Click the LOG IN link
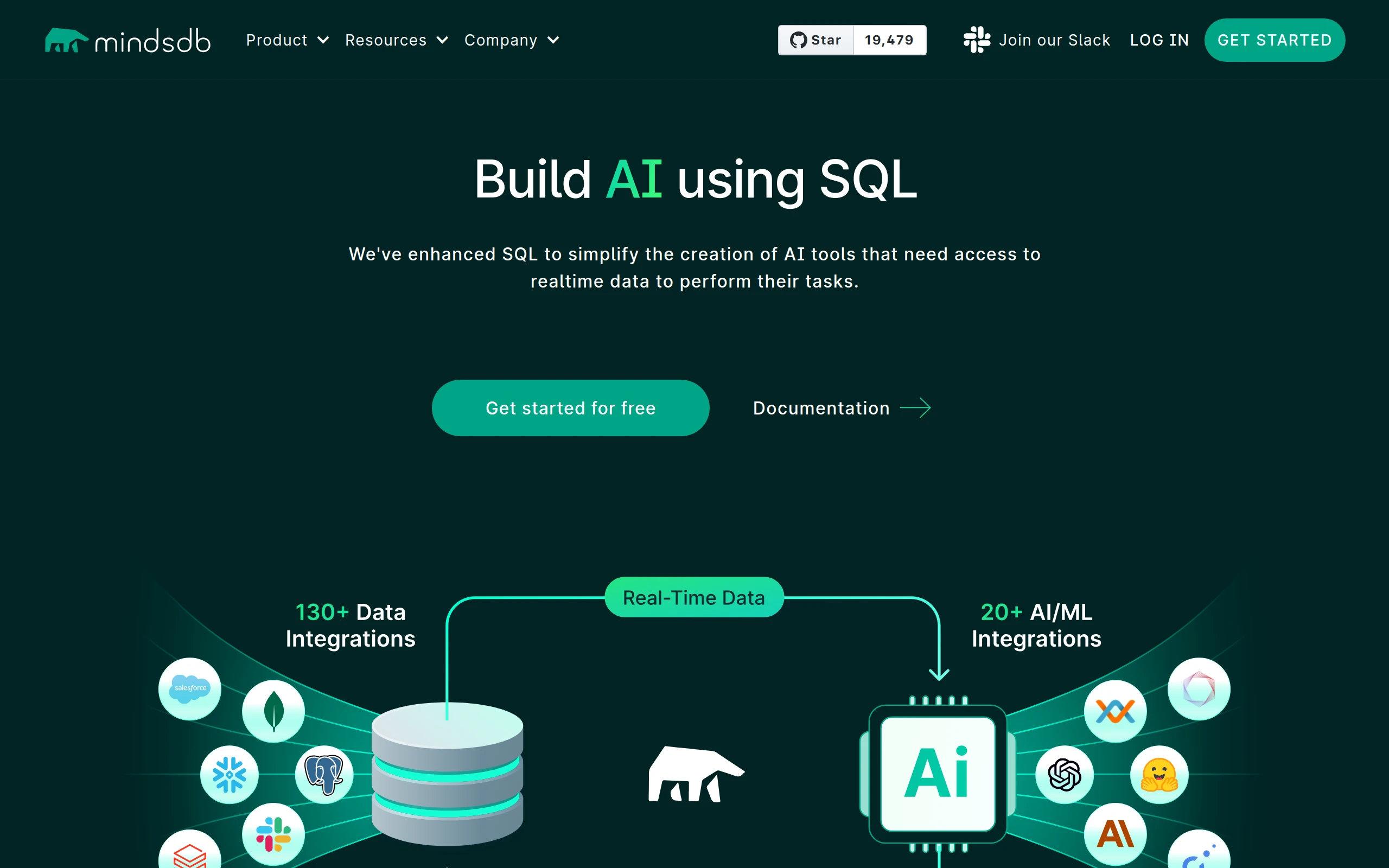This screenshot has height=868, width=1389. pos(1159,40)
